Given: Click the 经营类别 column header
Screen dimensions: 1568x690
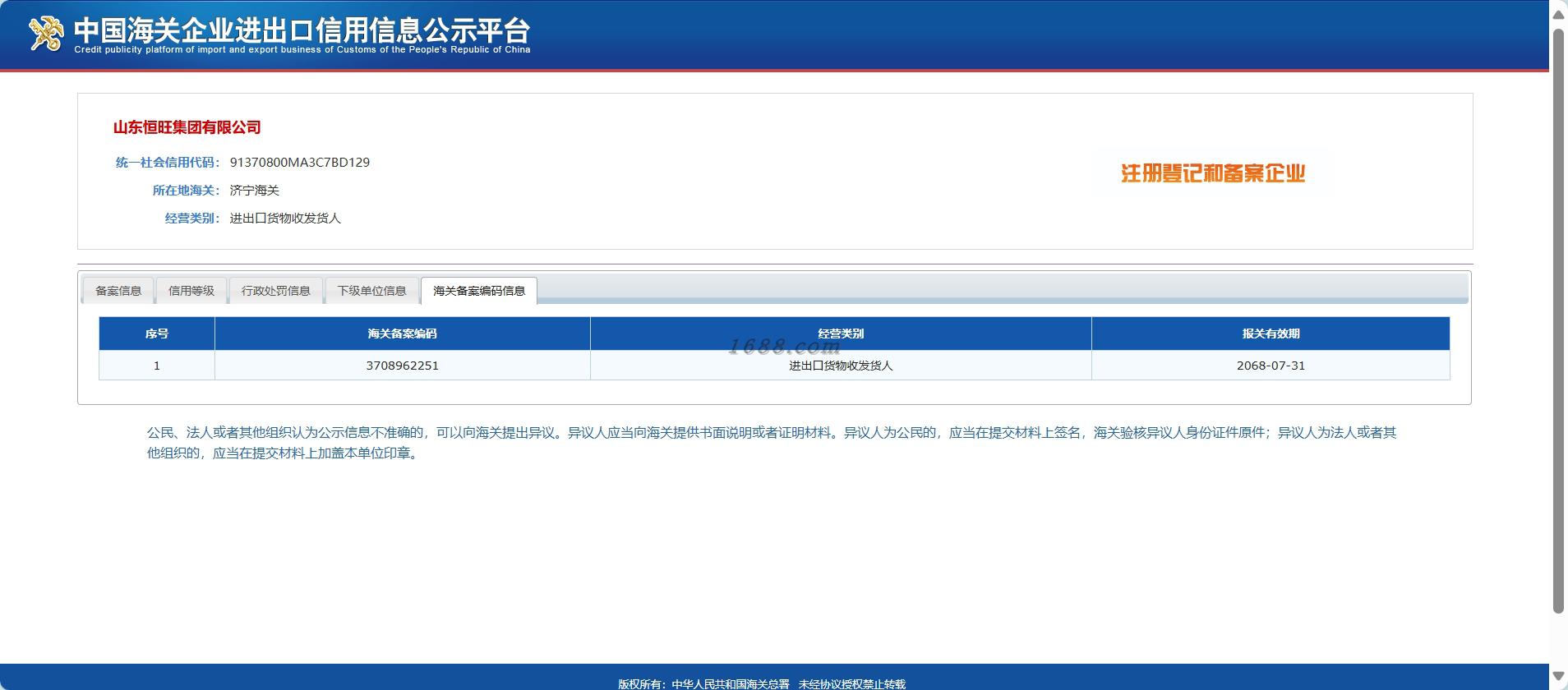Looking at the screenshot, I should tap(841, 333).
